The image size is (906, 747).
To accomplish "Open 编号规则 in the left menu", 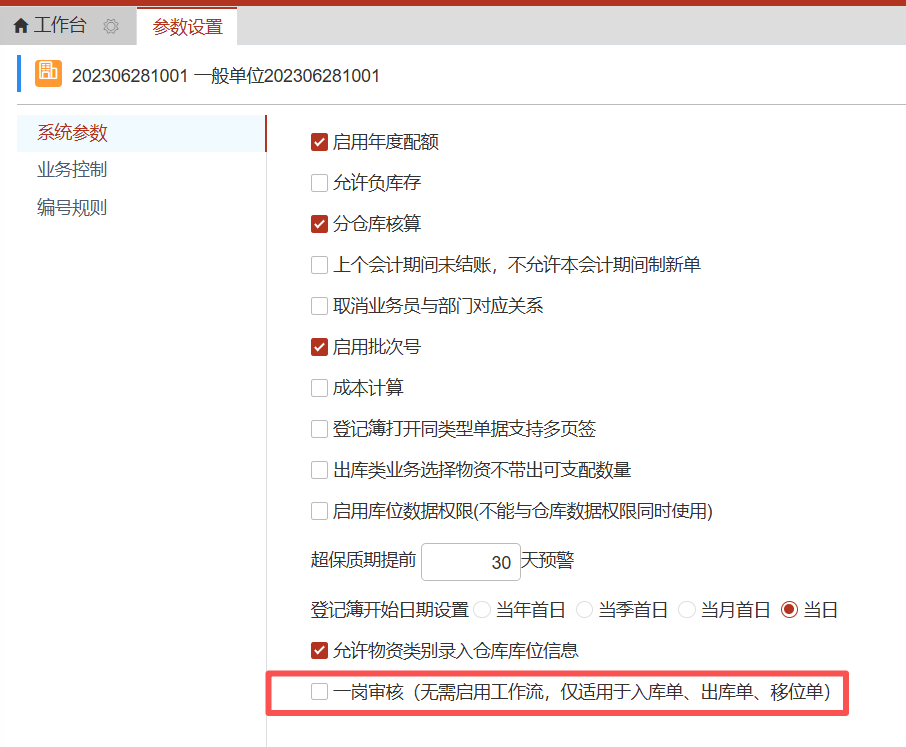I will click(72, 207).
